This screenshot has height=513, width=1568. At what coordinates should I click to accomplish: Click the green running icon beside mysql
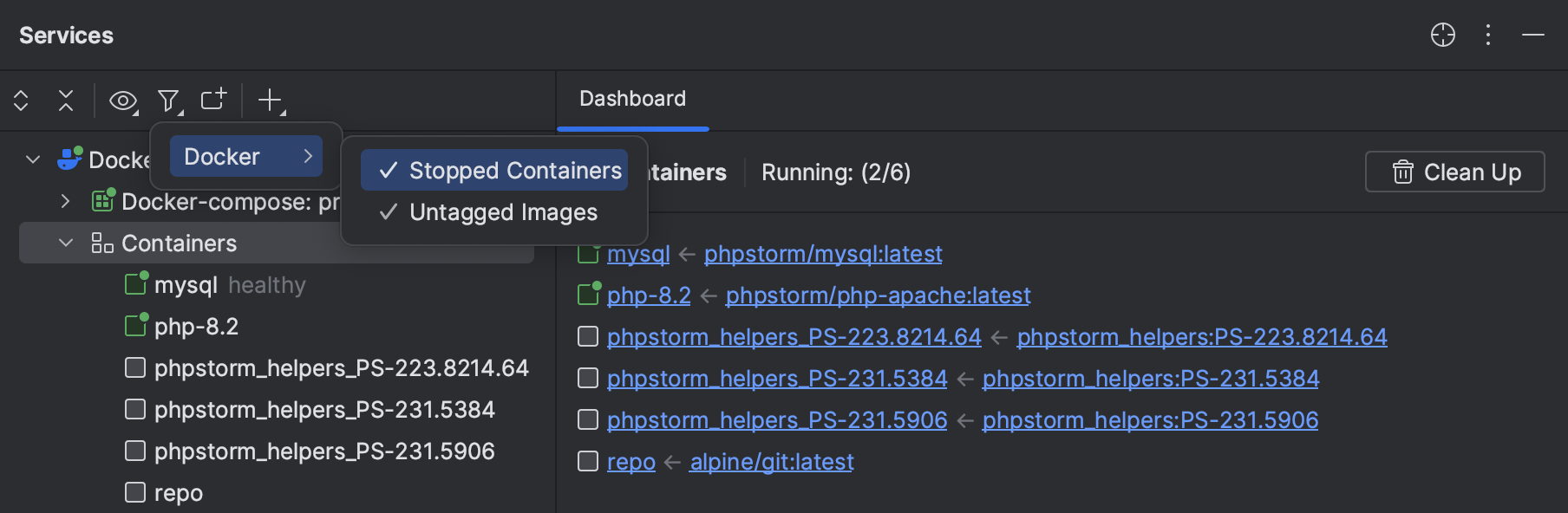click(135, 283)
